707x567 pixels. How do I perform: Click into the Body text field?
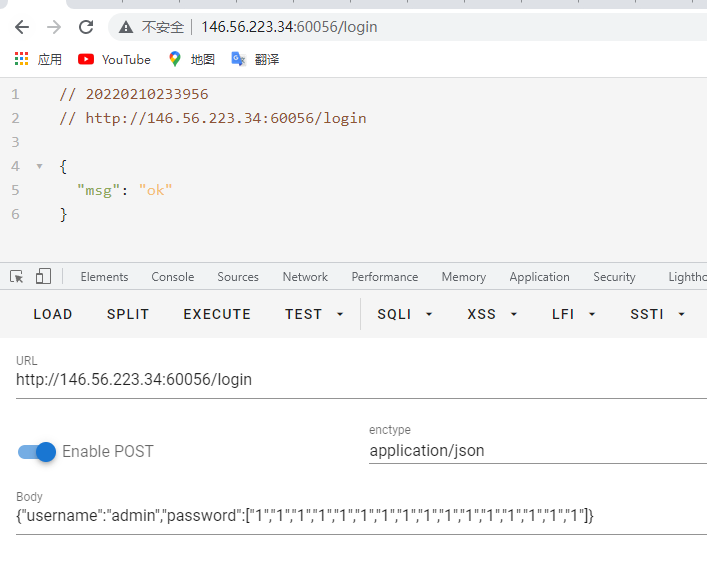coord(350,516)
